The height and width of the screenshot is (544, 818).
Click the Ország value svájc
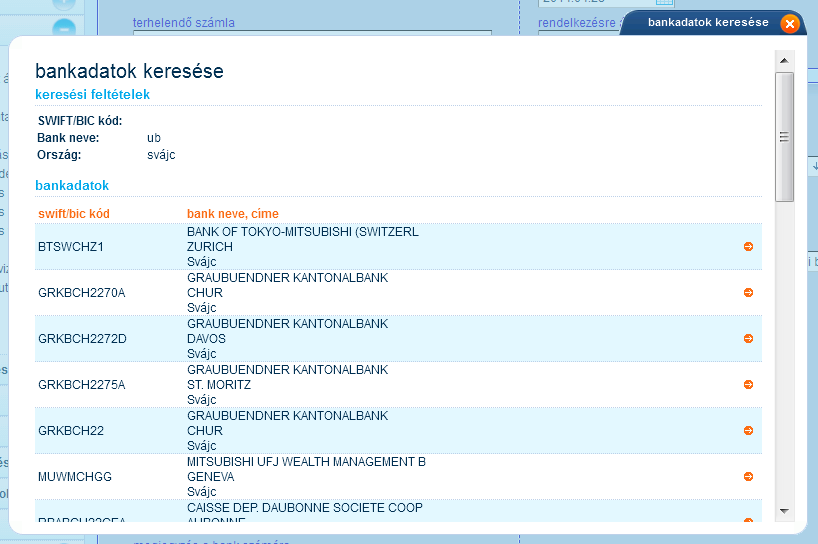coord(161,155)
